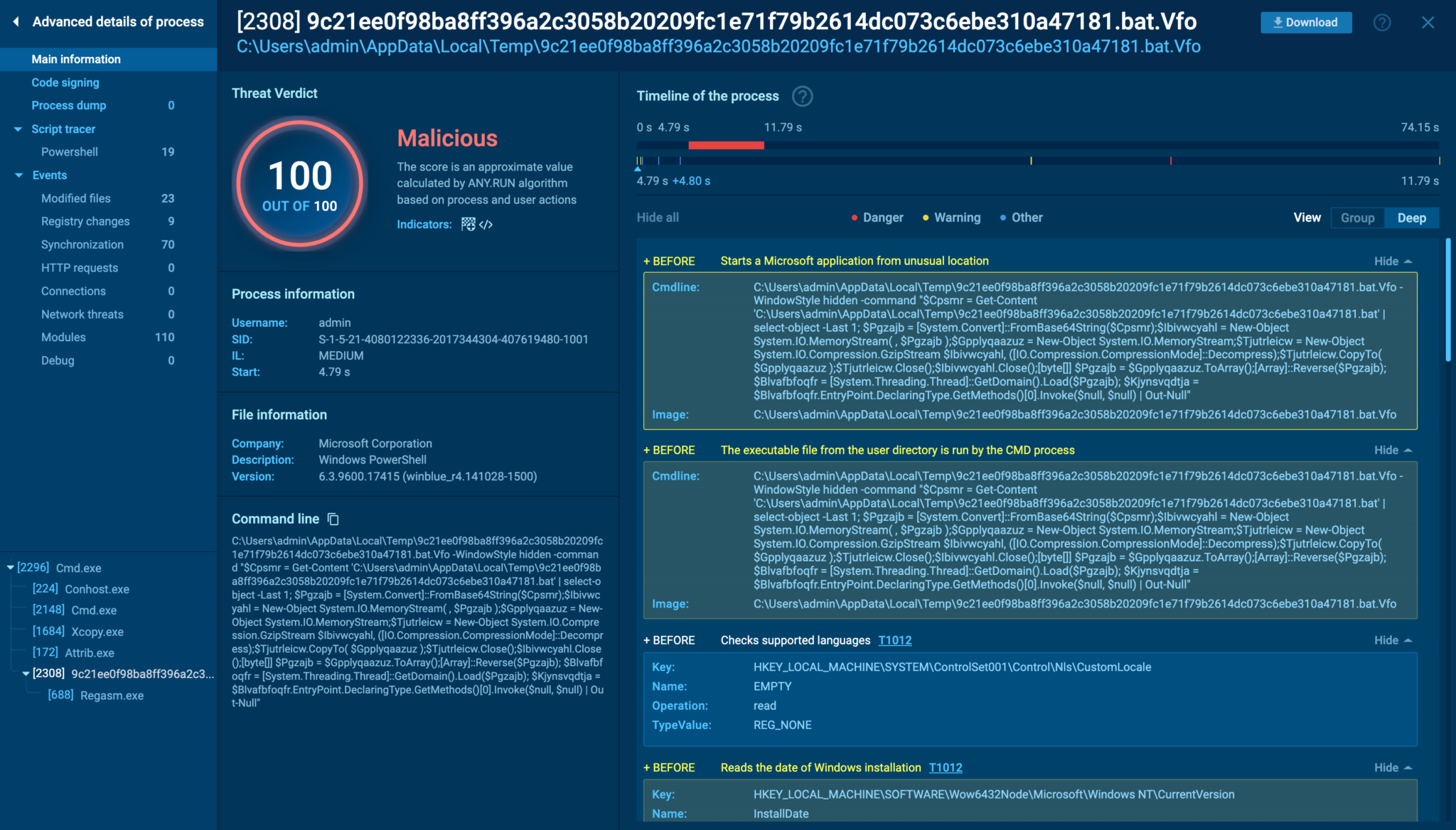Open the timeline help question mark icon
Image resolution: width=1456 pixels, height=830 pixels.
[x=802, y=96]
